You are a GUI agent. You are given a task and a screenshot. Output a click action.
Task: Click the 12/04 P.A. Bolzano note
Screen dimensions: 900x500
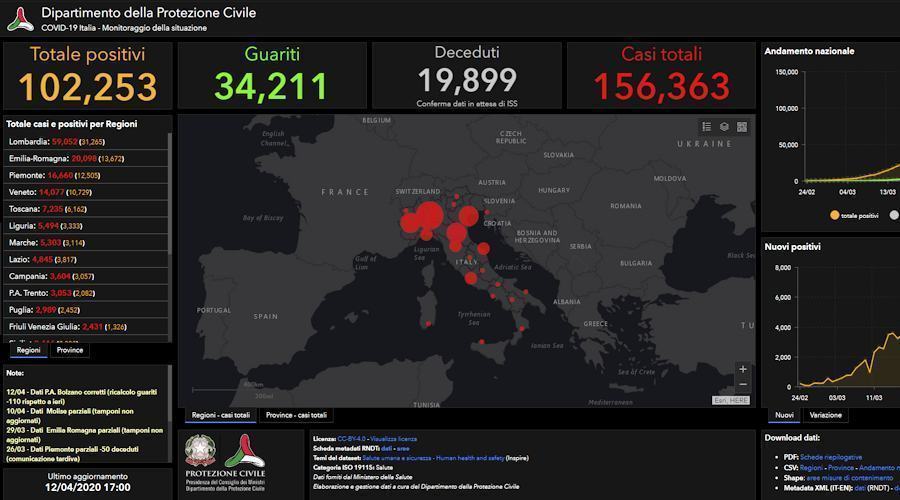[82, 397]
